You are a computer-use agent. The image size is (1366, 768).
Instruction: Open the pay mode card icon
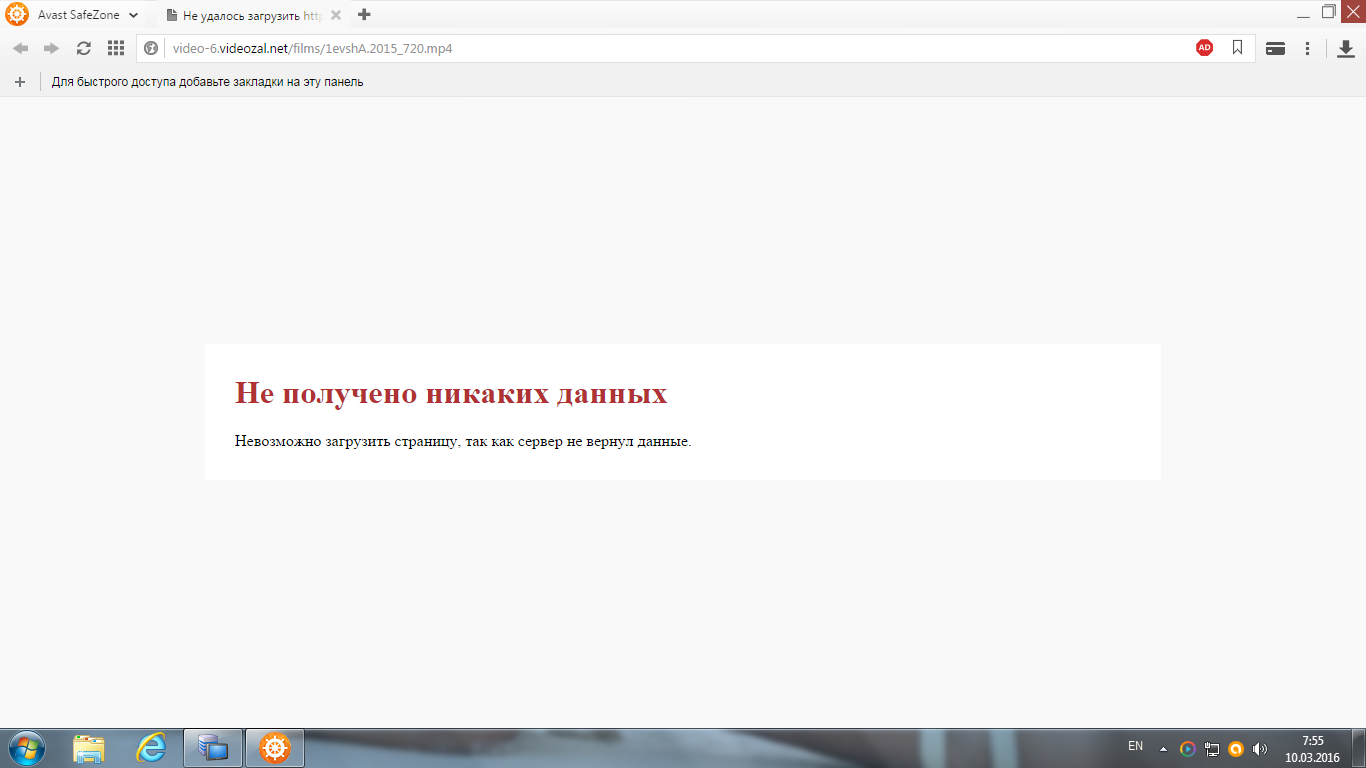(1275, 48)
